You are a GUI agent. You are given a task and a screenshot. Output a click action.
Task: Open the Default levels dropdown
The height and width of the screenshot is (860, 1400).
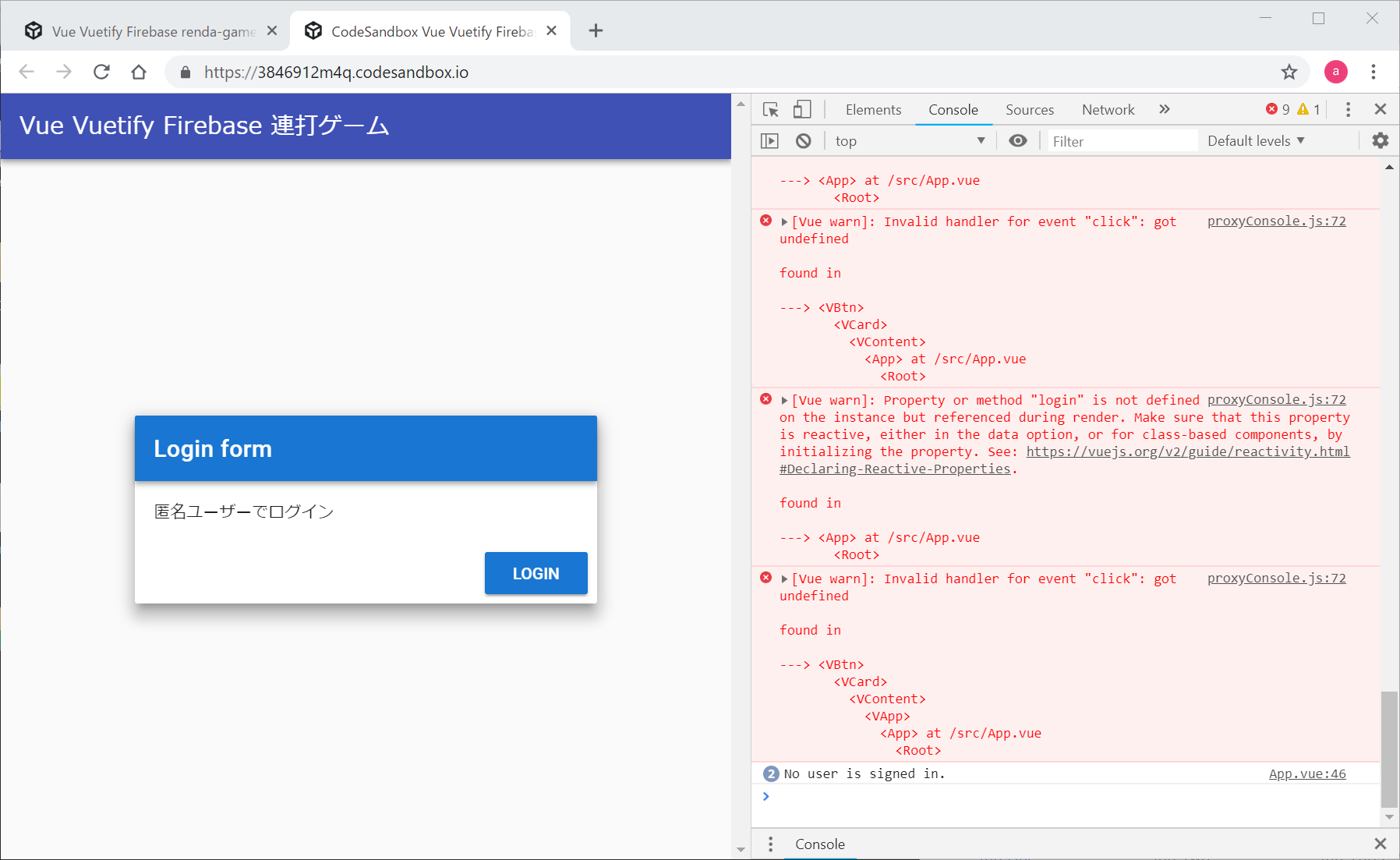click(1255, 141)
